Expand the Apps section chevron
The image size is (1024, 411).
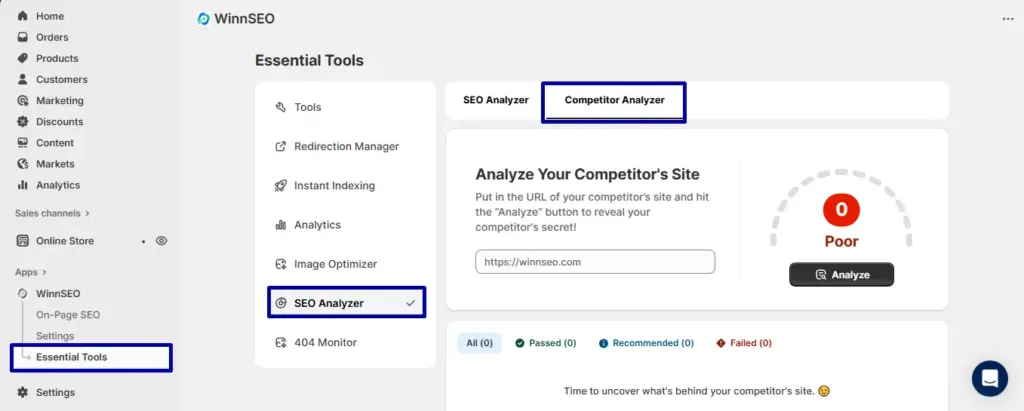(x=44, y=272)
